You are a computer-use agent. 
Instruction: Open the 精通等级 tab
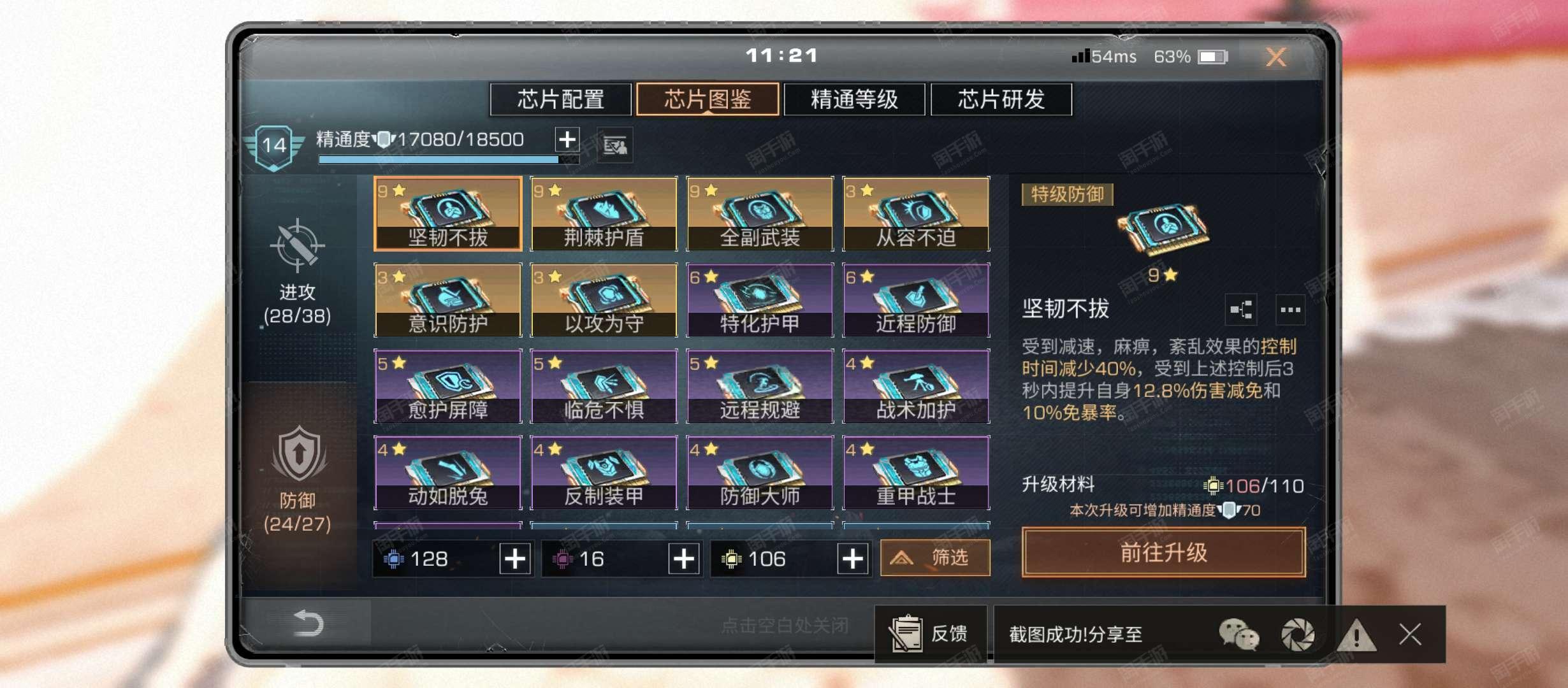coord(854,99)
